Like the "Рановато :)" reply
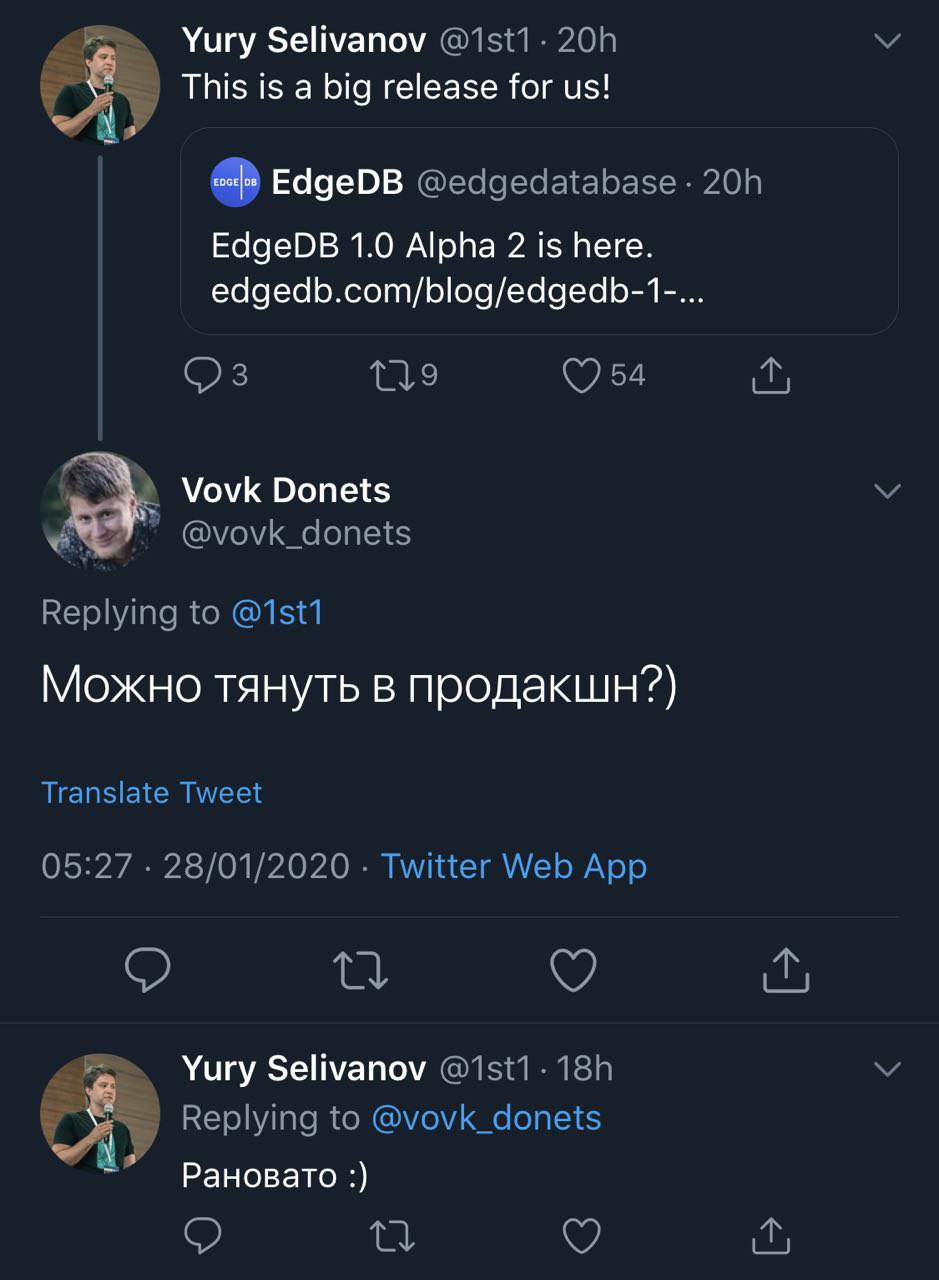Image resolution: width=939 pixels, height=1280 pixels. coord(582,1236)
